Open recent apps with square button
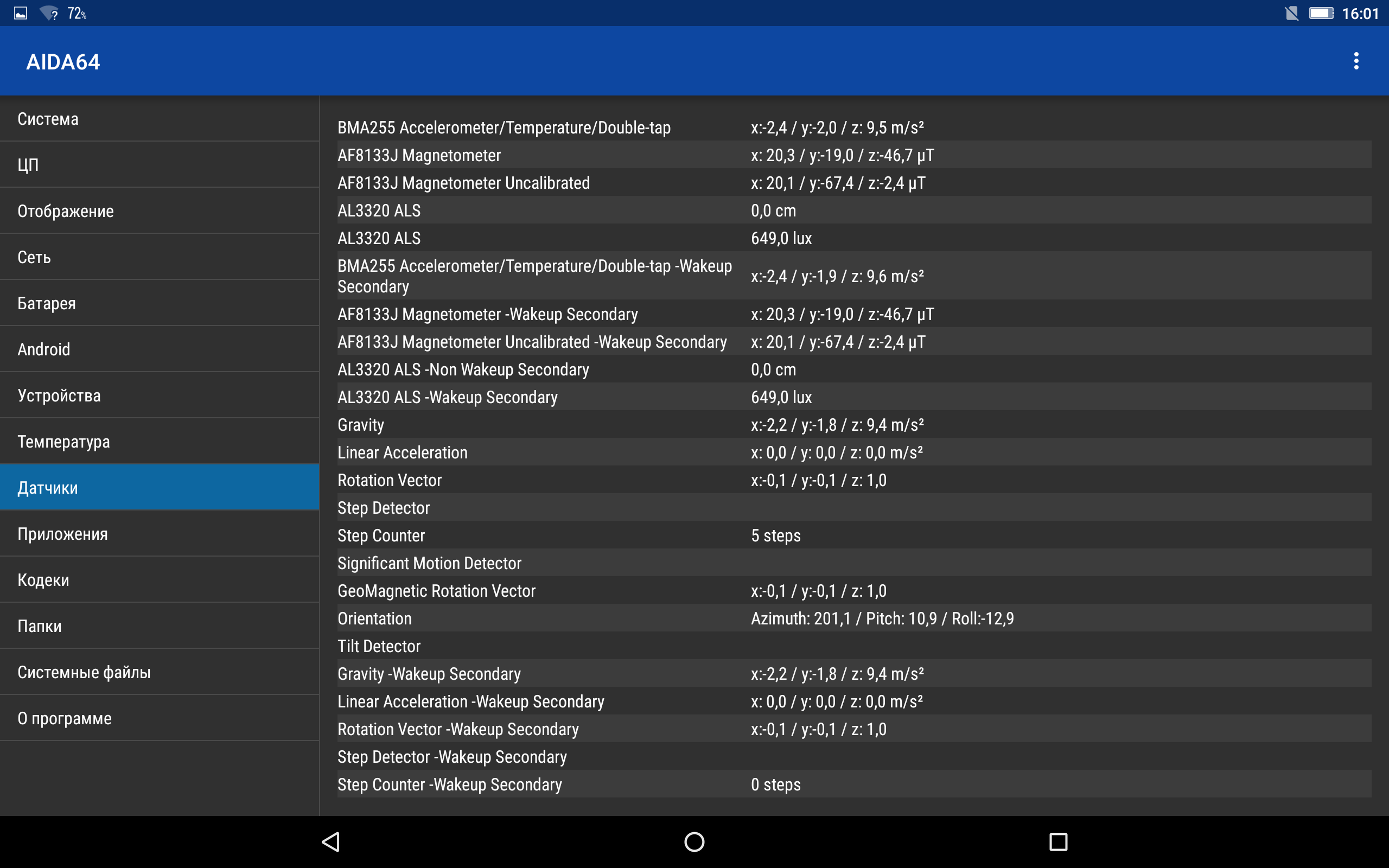 coord(1058,841)
